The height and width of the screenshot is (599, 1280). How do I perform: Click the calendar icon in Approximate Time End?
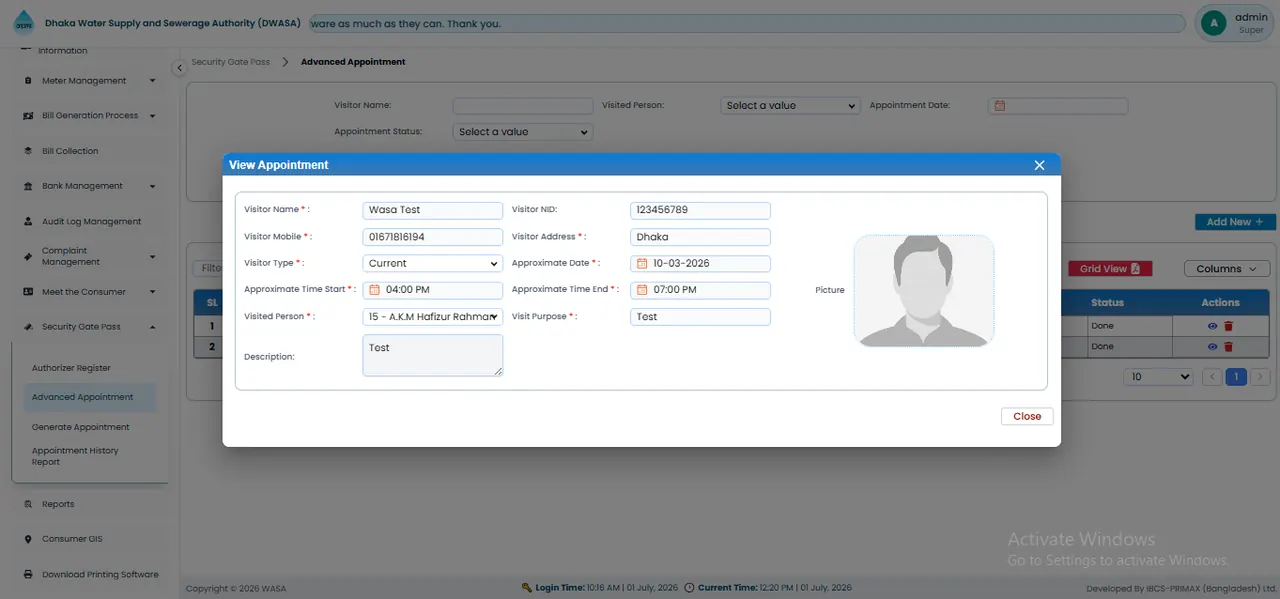pyautogui.click(x=643, y=290)
